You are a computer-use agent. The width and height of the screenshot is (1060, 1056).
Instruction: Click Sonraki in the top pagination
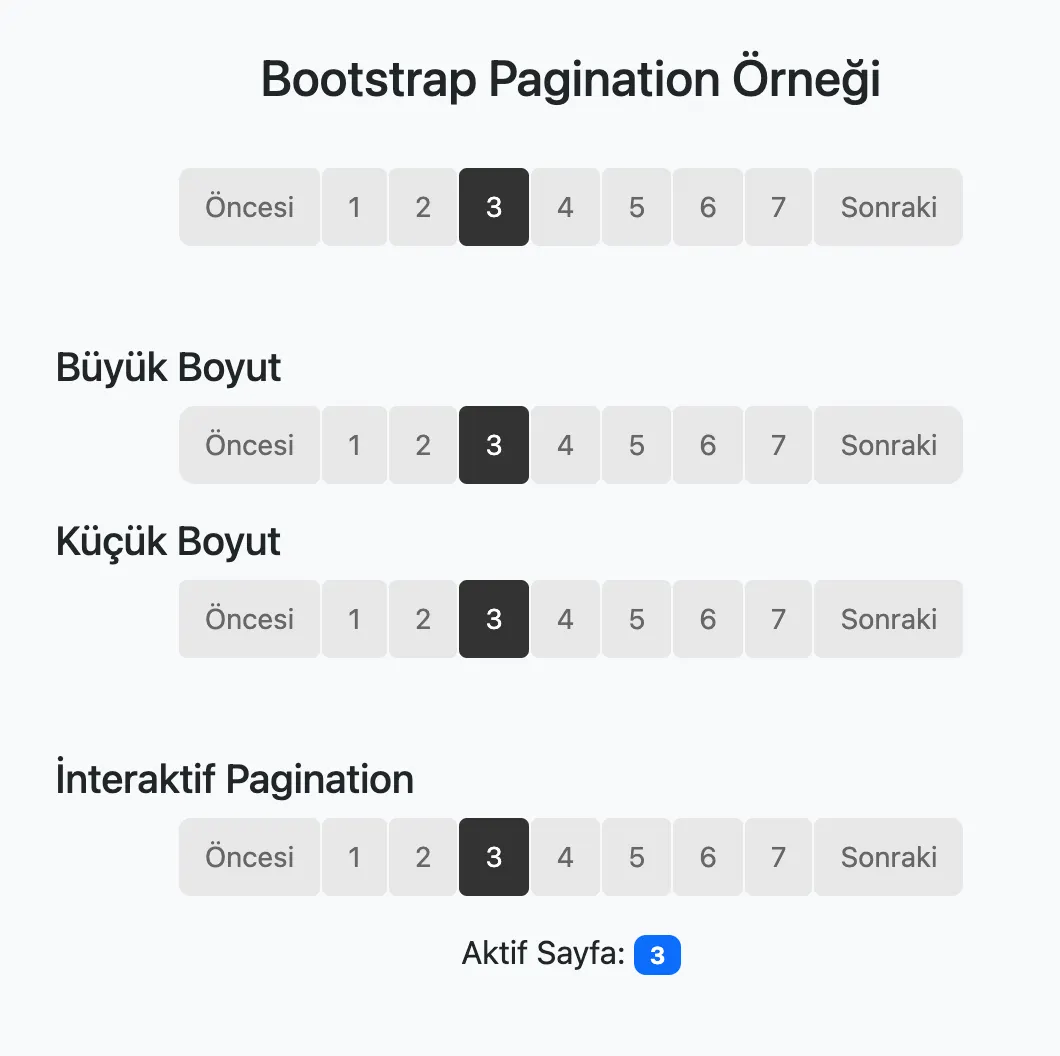[x=888, y=207]
